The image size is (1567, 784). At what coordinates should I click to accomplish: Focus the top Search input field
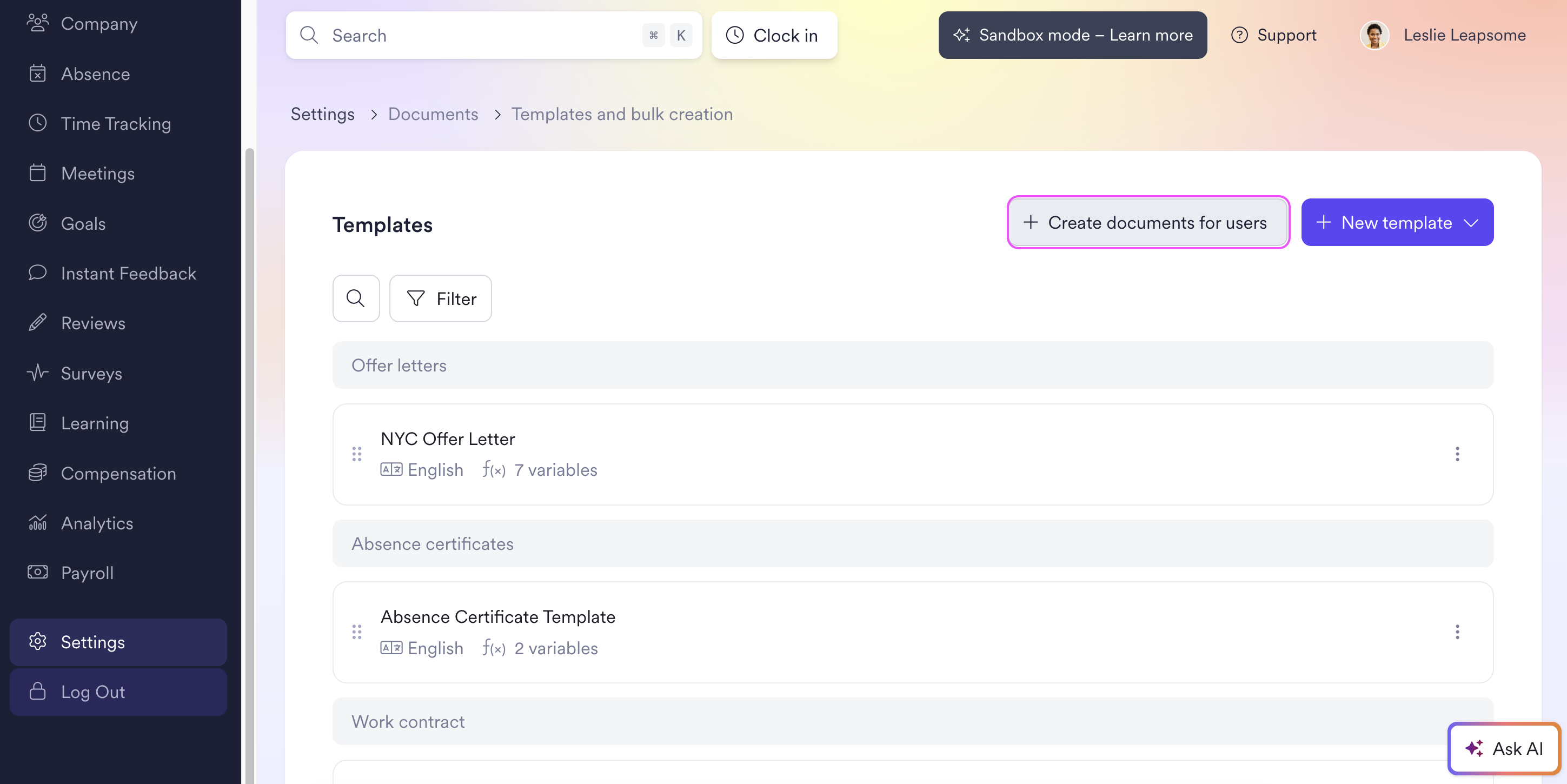click(x=494, y=35)
